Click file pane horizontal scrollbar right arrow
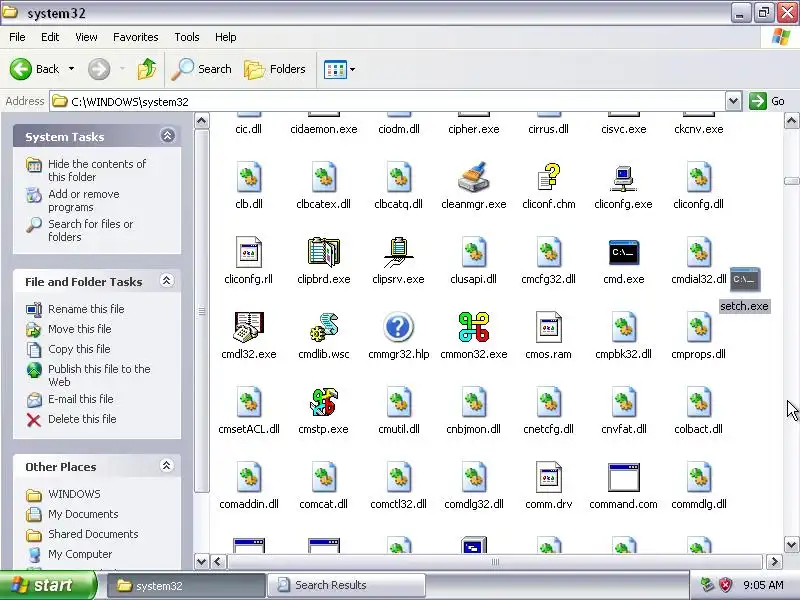Image resolution: width=800 pixels, height=600 pixels. [x=774, y=562]
